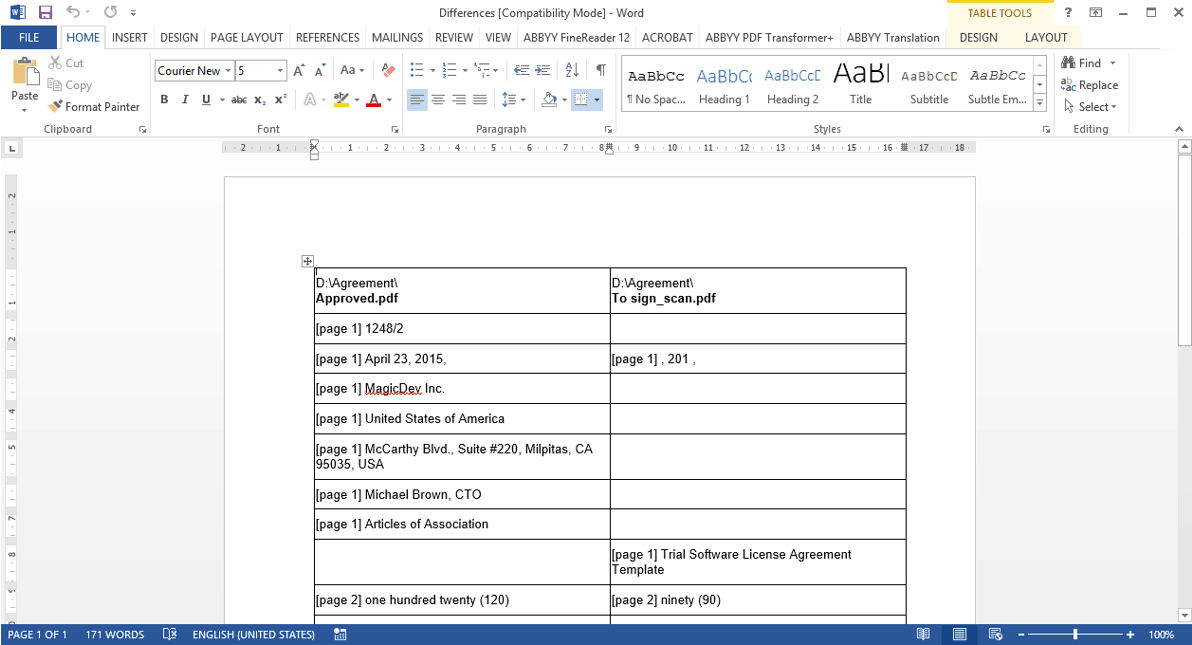
Task: Sort the selection alphabetically
Action: point(572,71)
